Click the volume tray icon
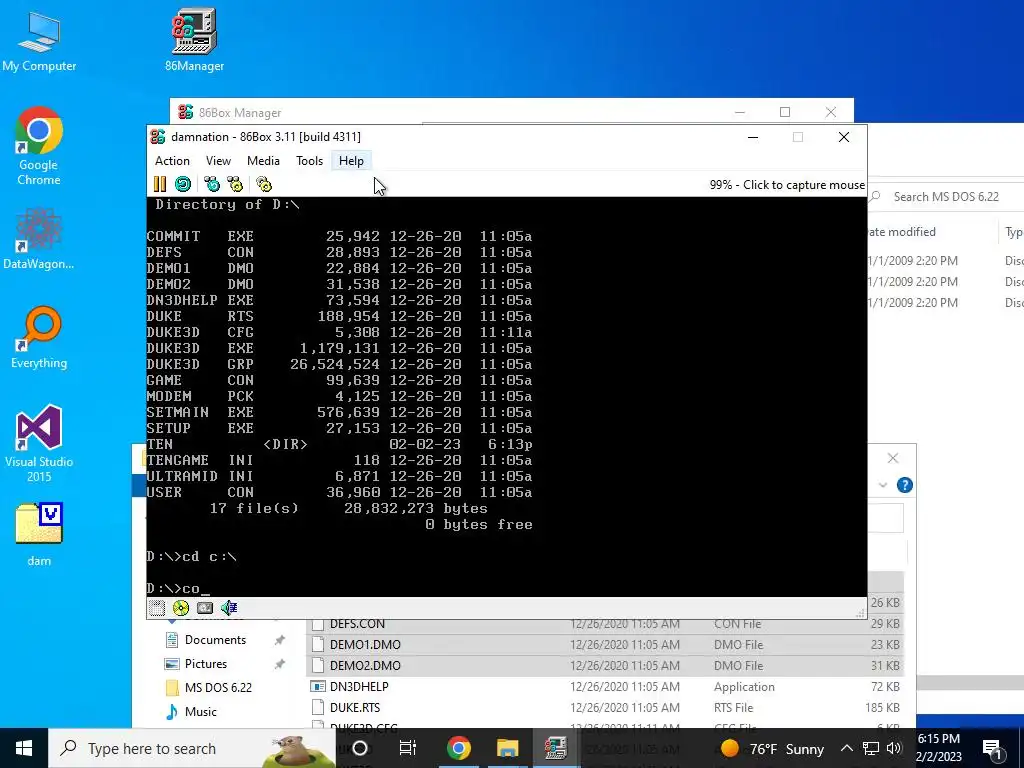 pos(894,748)
